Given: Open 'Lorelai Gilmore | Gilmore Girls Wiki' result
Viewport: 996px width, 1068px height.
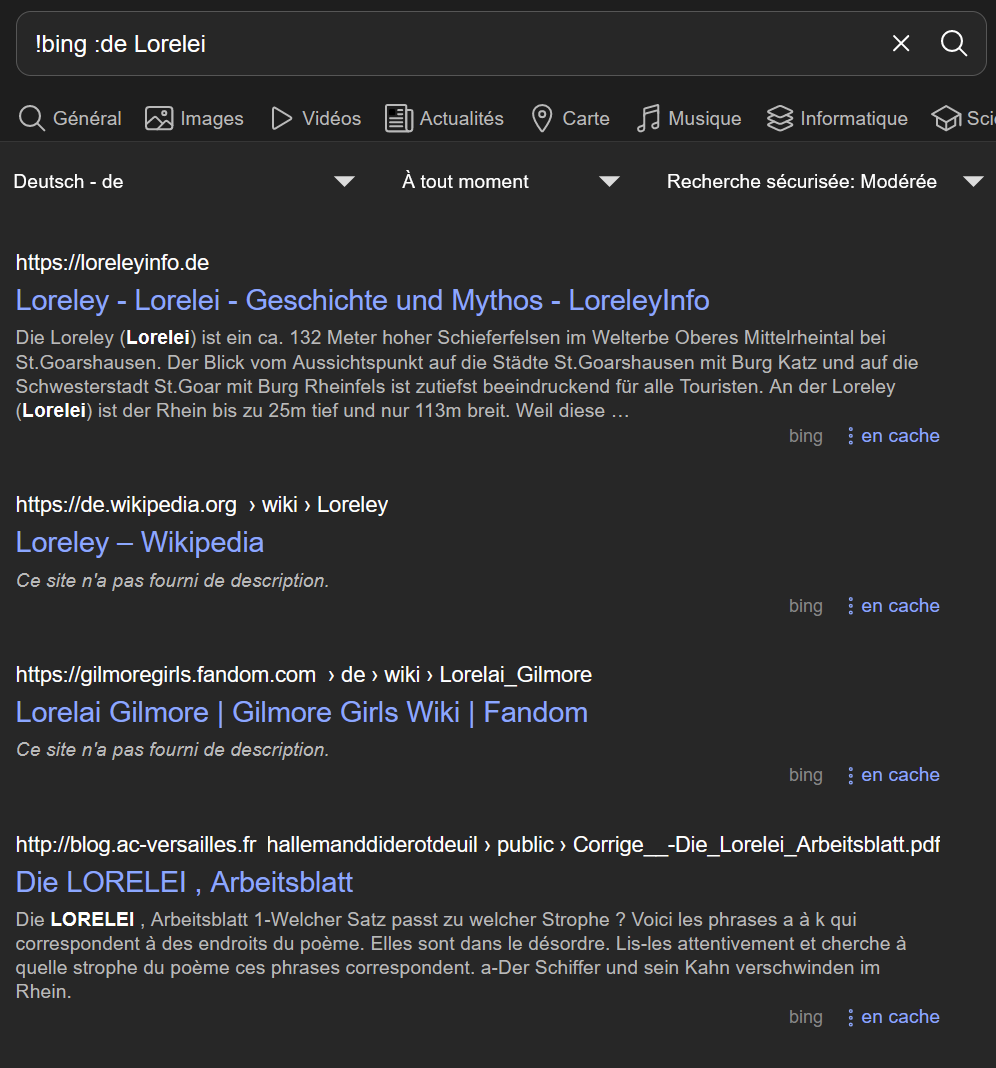Looking at the screenshot, I should (302, 712).
